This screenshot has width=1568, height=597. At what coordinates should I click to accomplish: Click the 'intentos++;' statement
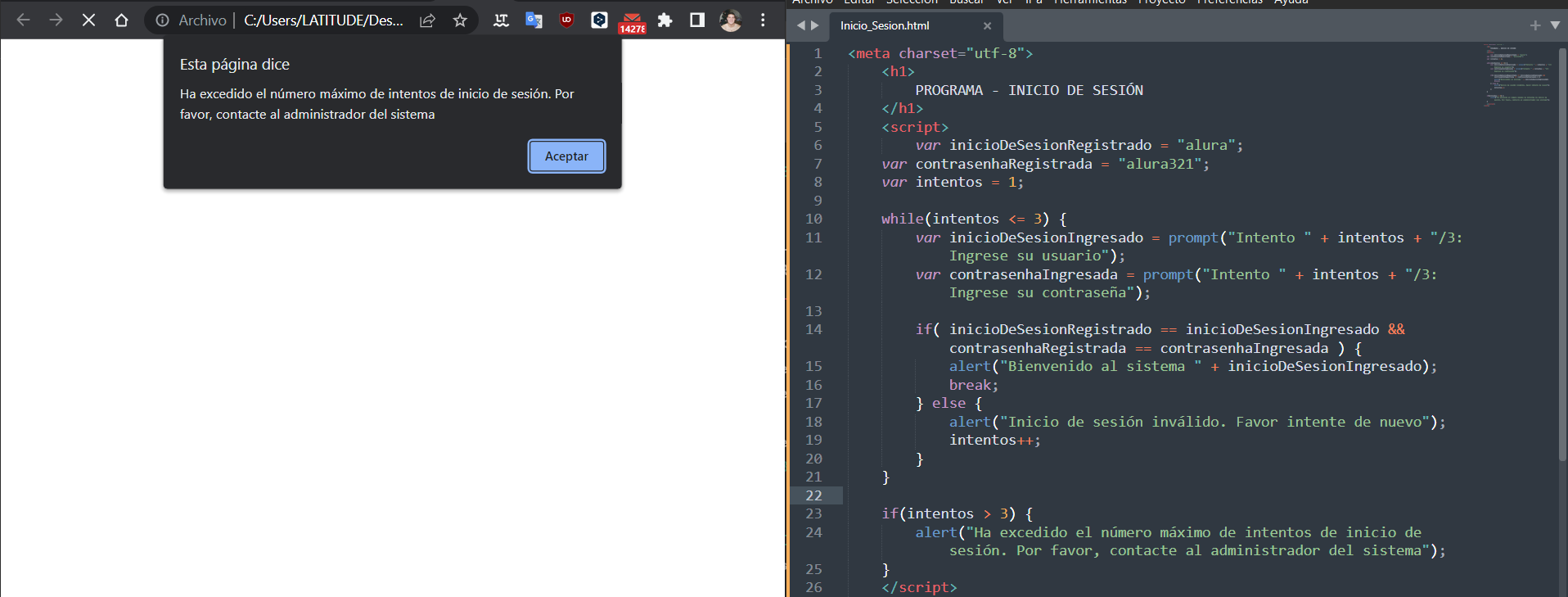[995, 440]
